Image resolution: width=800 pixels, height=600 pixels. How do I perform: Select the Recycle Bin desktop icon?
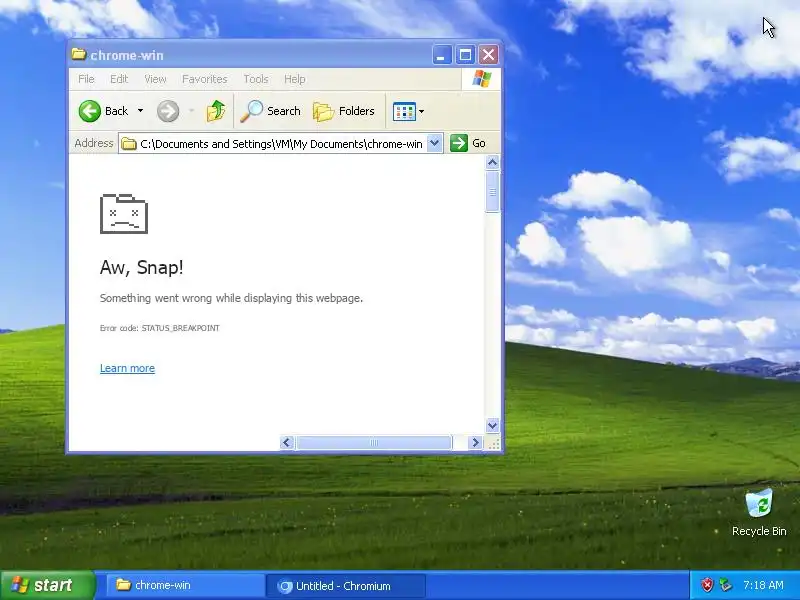click(x=759, y=512)
